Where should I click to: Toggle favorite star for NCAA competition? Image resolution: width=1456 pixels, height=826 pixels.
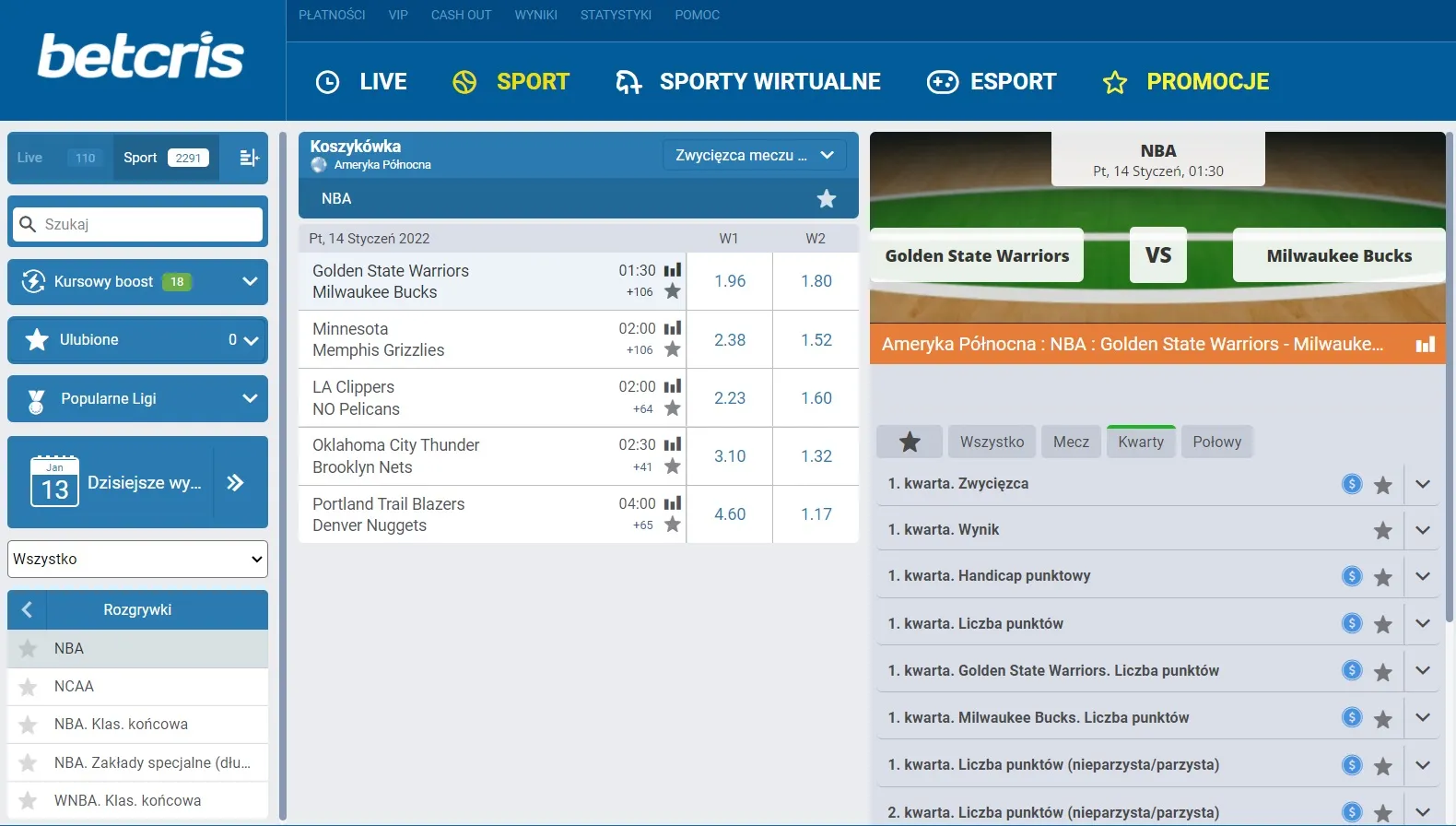click(x=29, y=687)
